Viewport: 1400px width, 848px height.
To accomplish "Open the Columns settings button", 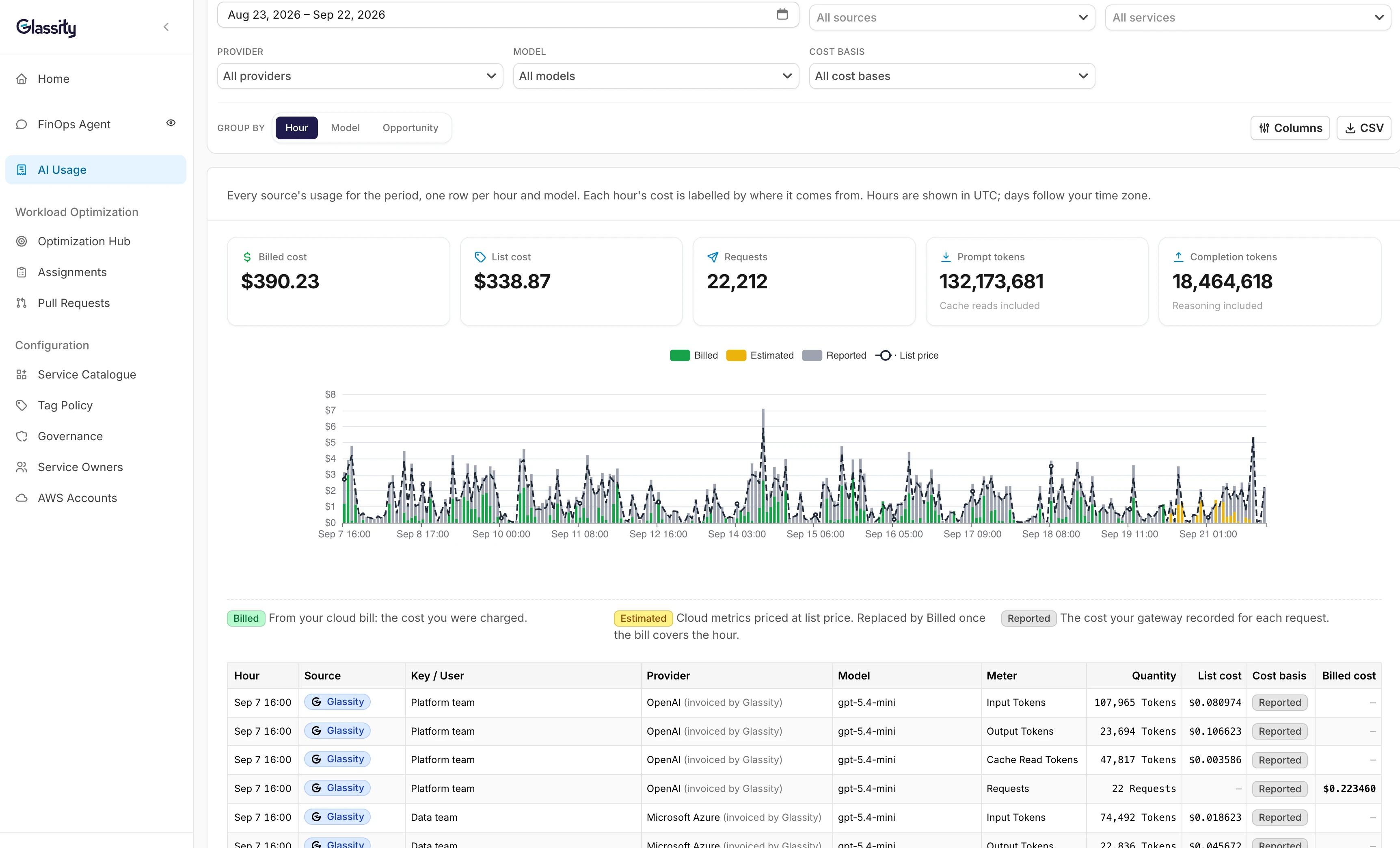I will pyautogui.click(x=1290, y=128).
